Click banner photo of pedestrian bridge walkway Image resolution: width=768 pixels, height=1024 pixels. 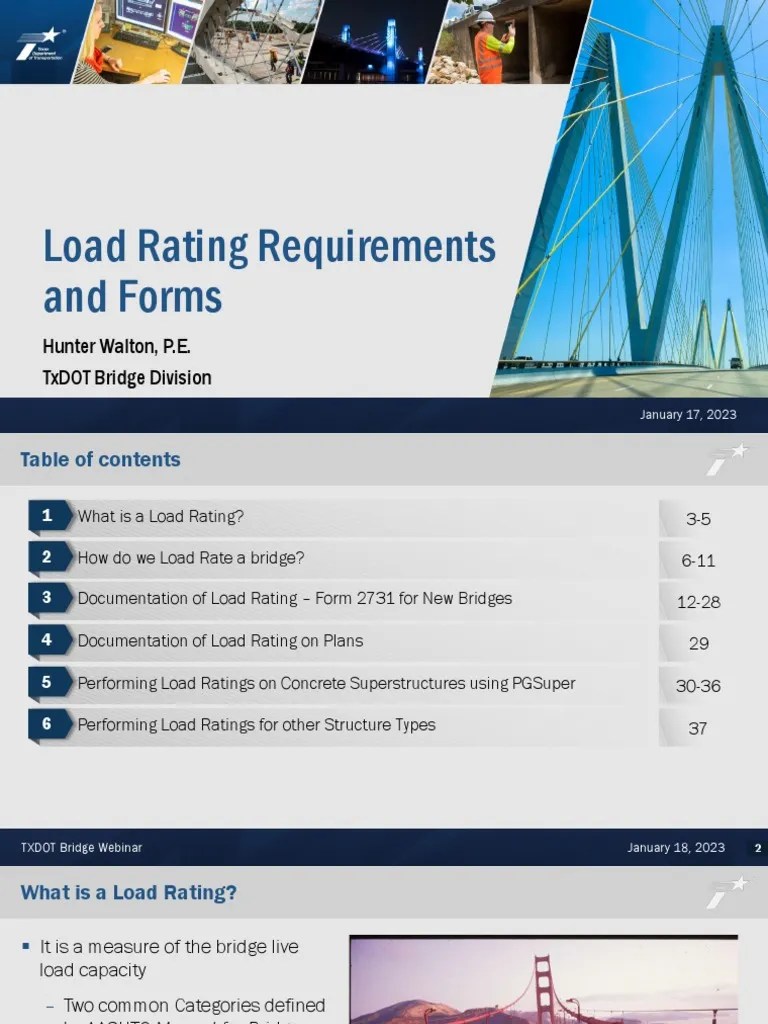pyautogui.click(x=253, y=42)
